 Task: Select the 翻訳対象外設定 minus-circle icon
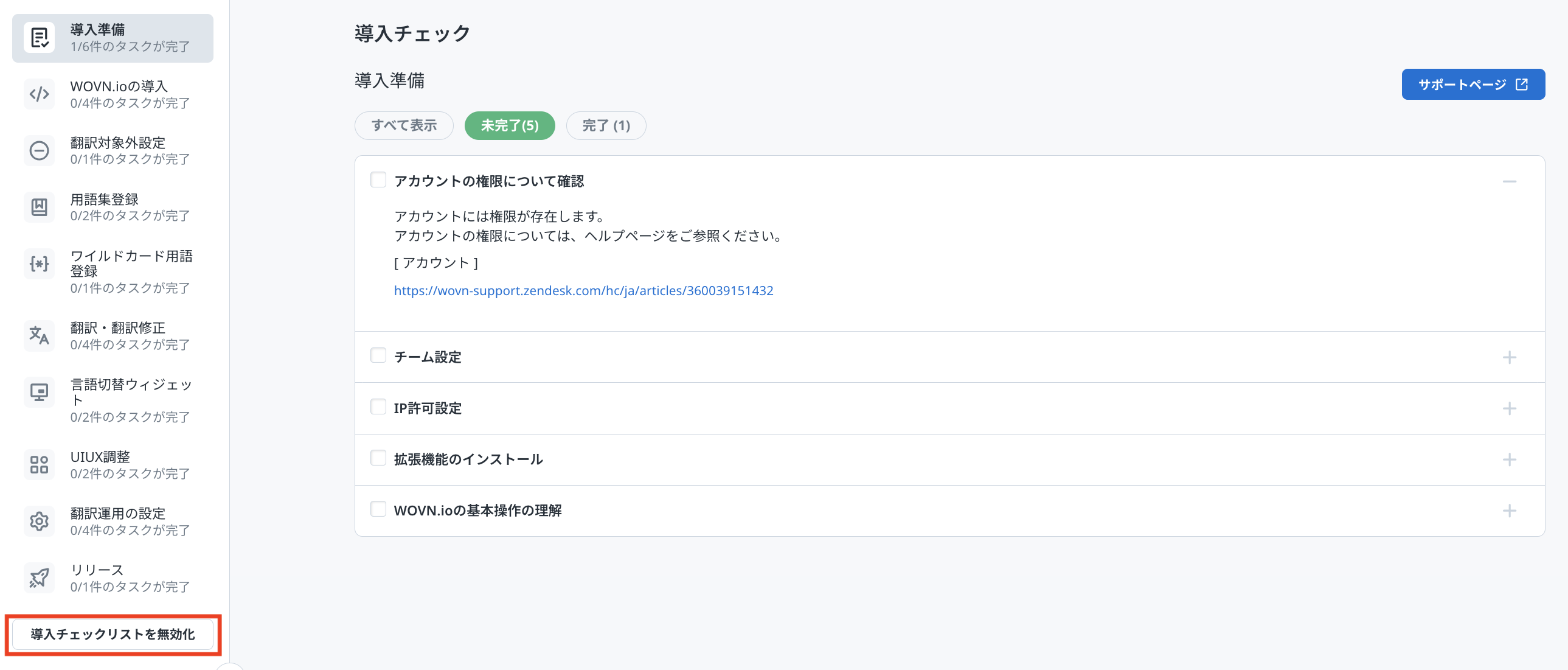(40, 150)
